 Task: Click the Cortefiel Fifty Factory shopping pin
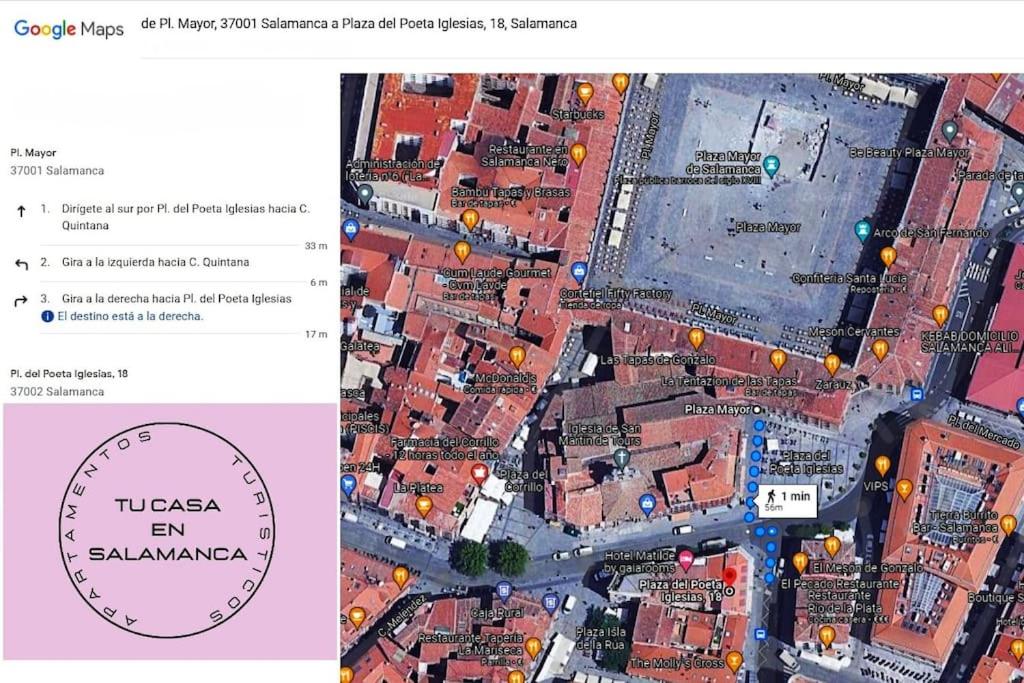(579, 271)
